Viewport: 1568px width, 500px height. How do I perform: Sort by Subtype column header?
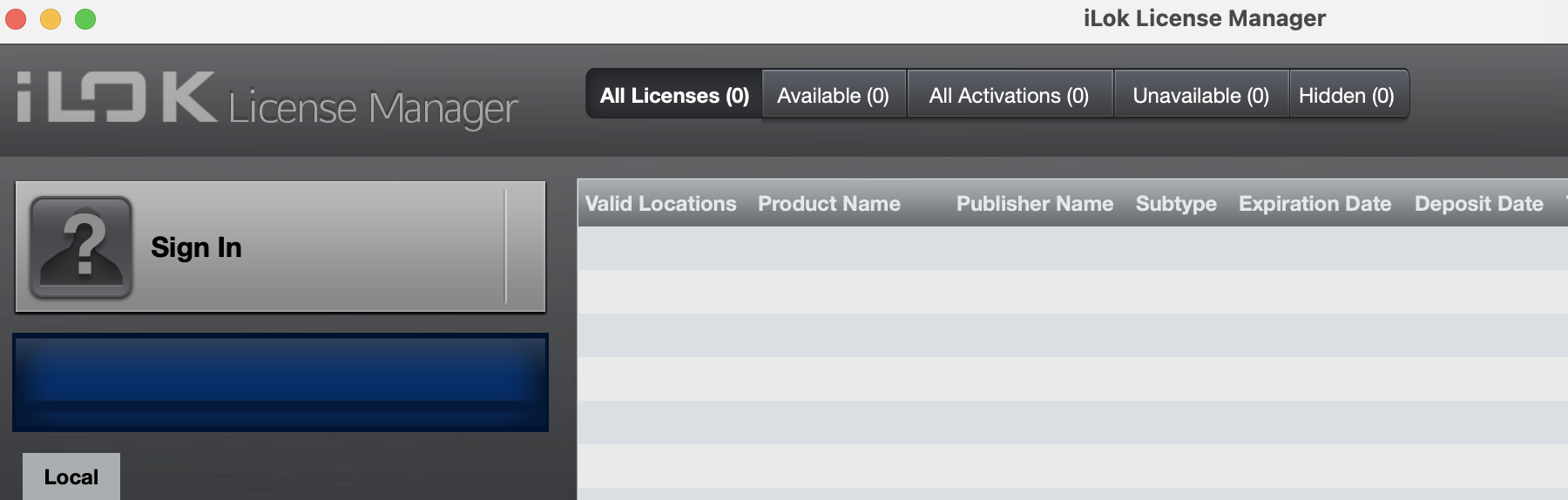pos(1176,204)
